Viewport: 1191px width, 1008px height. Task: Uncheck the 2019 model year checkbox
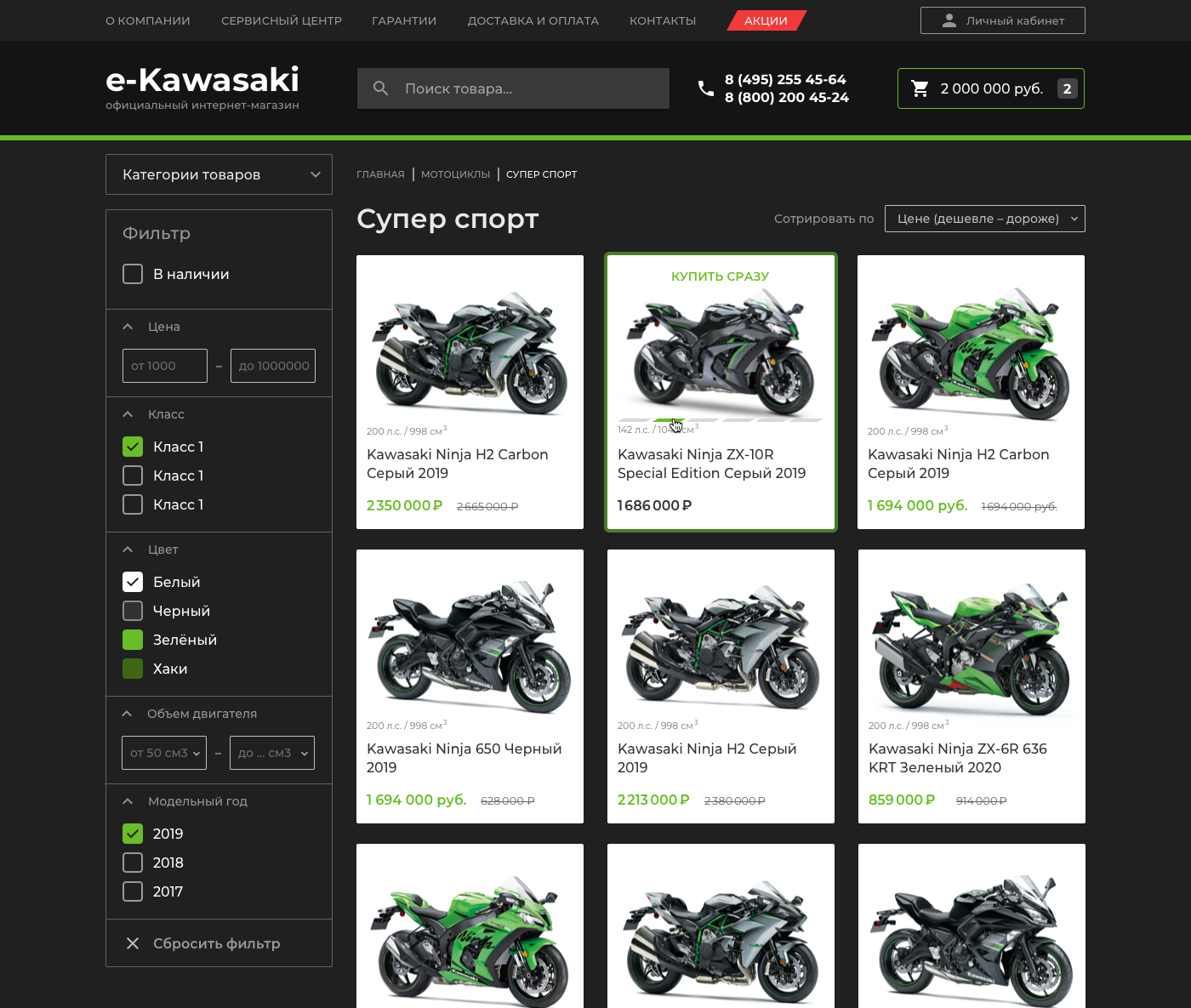tap(133, 834)
